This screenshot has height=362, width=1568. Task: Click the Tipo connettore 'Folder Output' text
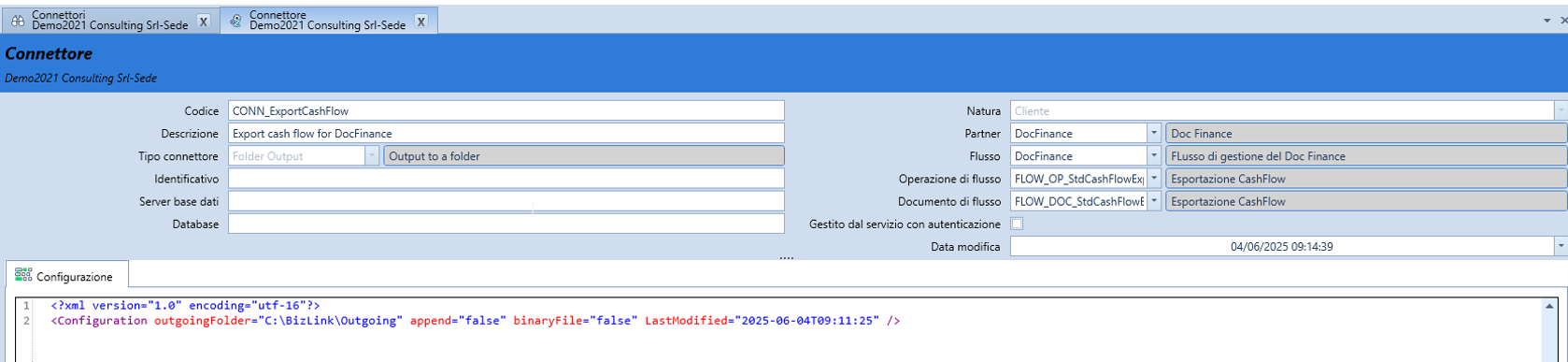click(267, 156)
